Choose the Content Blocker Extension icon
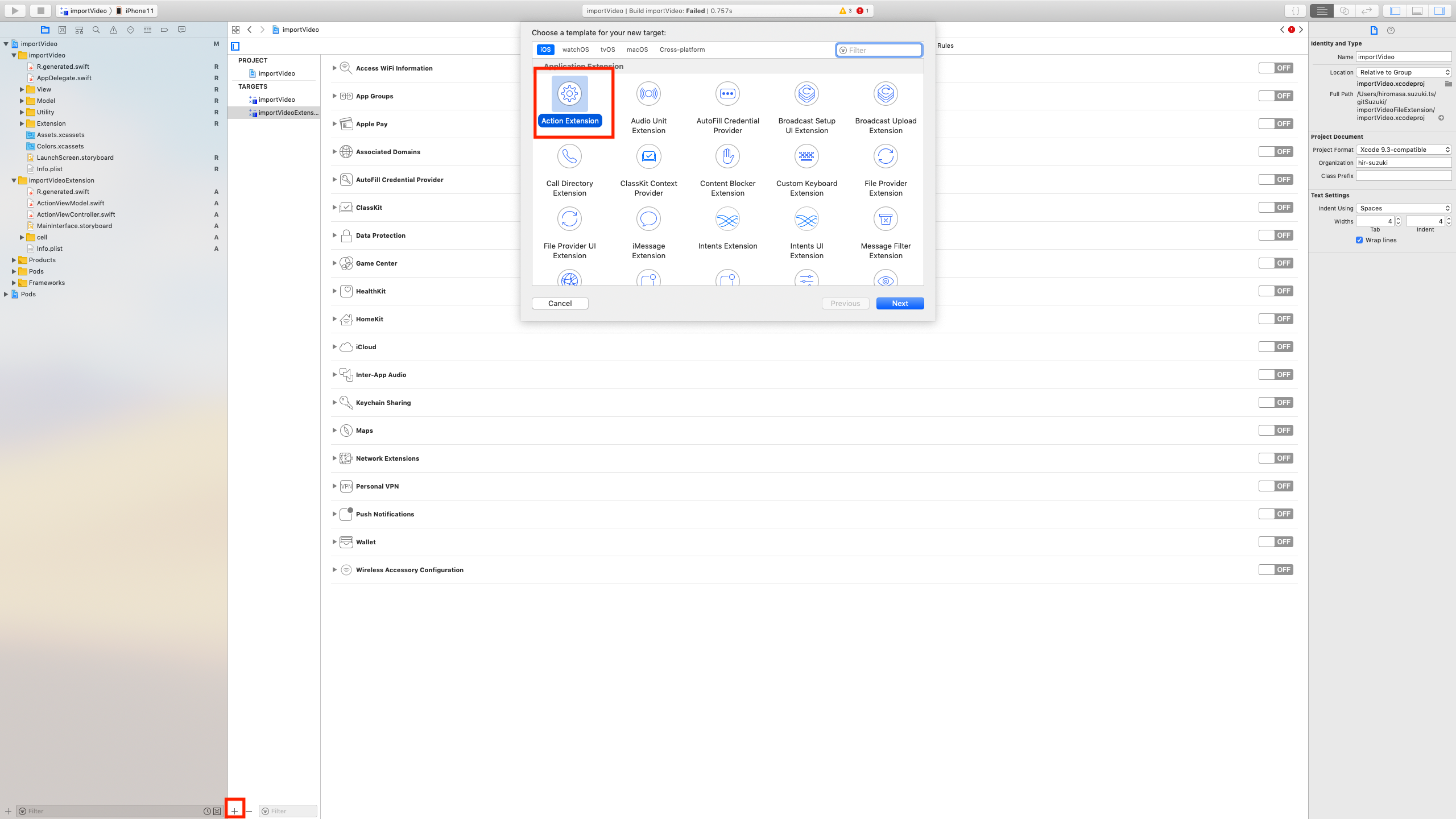This screenshot has height=819, width=1456. (x=727, y=156)
